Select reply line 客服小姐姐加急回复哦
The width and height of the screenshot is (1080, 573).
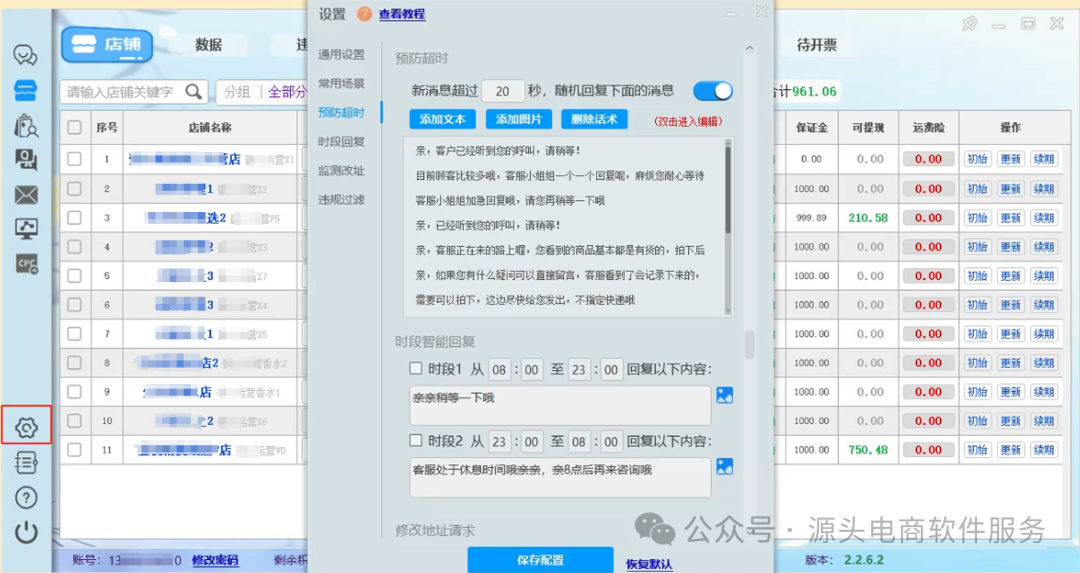click(x=510, y=200)
